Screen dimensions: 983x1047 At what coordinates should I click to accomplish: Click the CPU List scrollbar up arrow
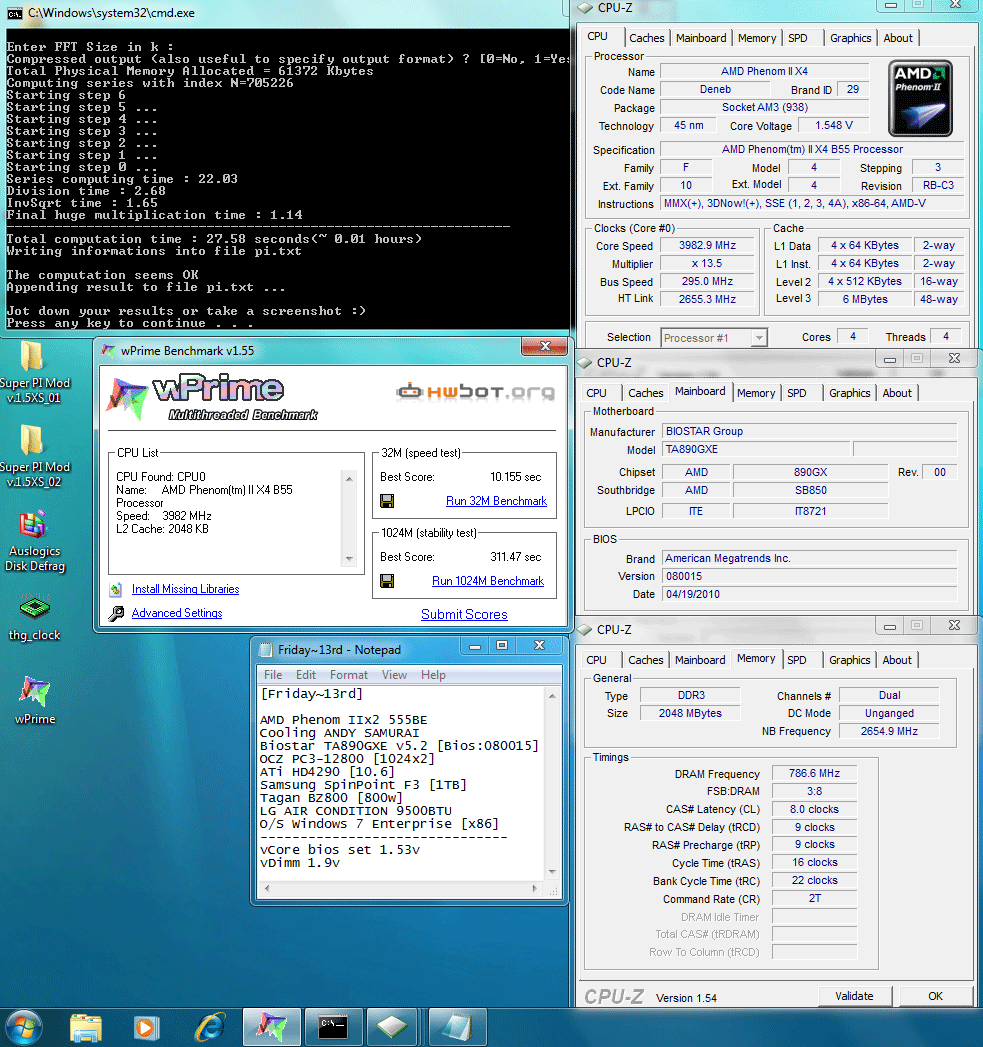[x=349, y=478]
